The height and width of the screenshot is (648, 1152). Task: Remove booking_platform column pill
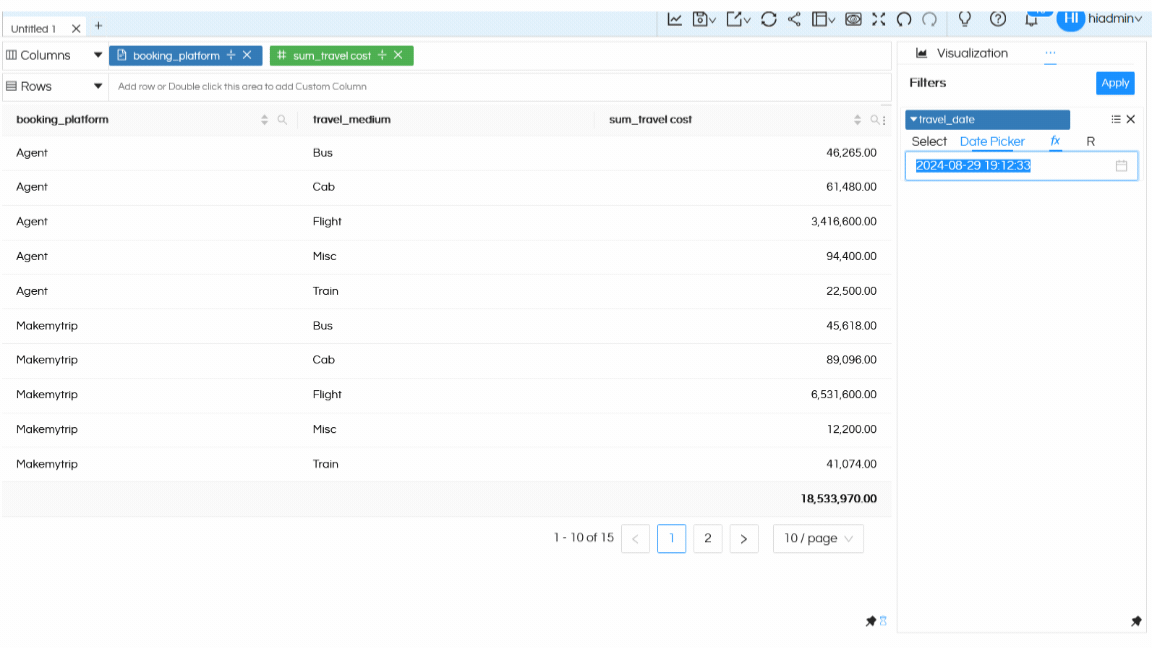click(x=248, y=55)
